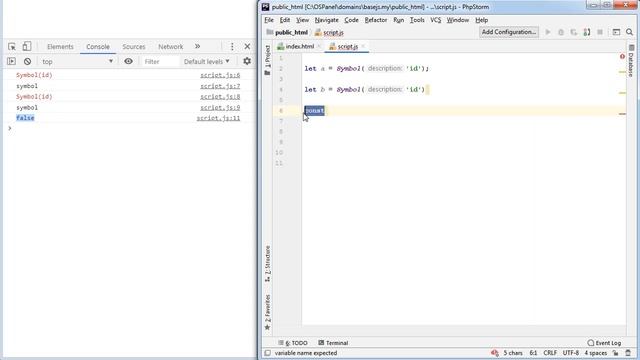Select public_html breadcrumb folder
The image size is (640, 360).
tap(287, 32)
